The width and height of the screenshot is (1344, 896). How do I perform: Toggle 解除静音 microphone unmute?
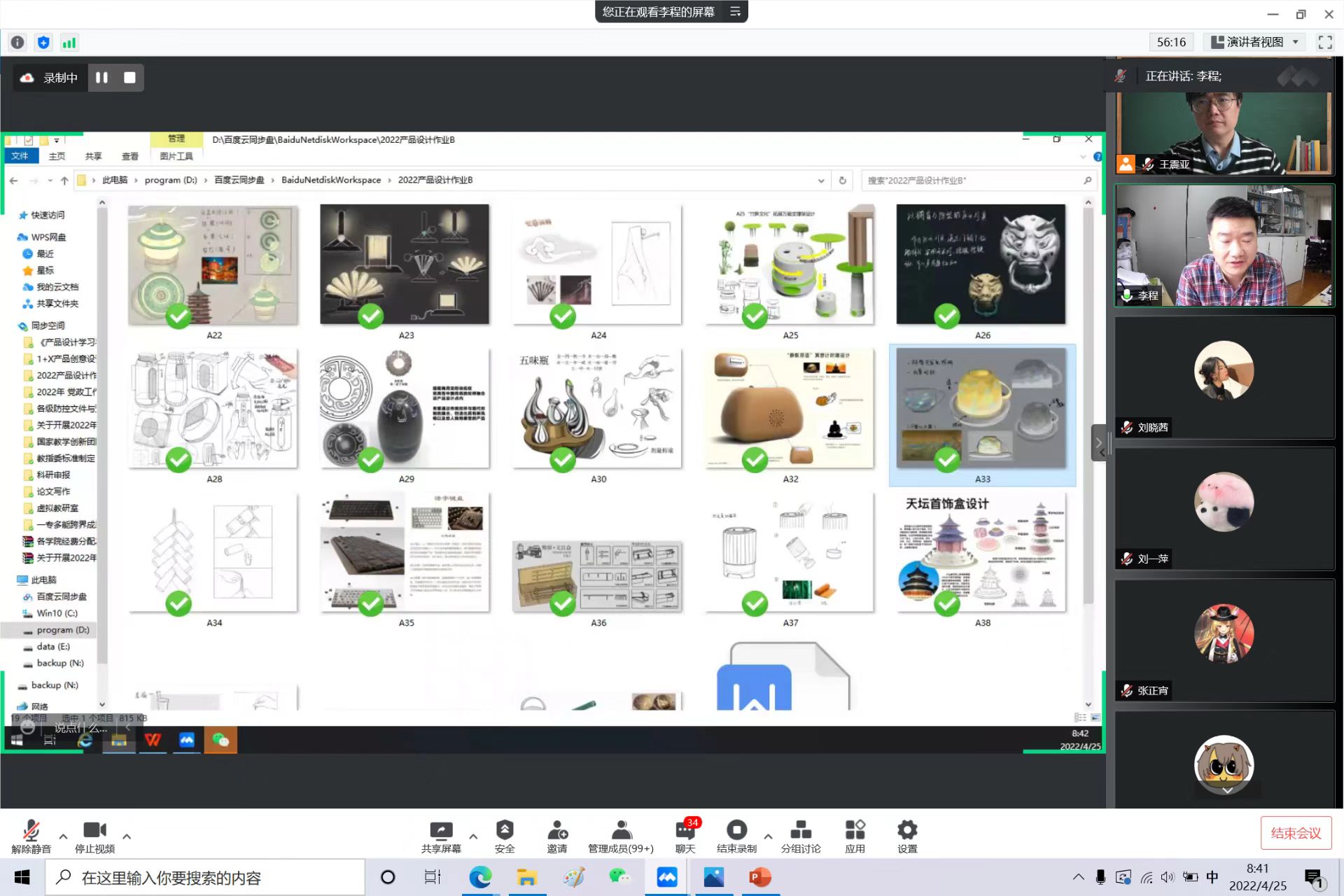[x=31, y=831]
